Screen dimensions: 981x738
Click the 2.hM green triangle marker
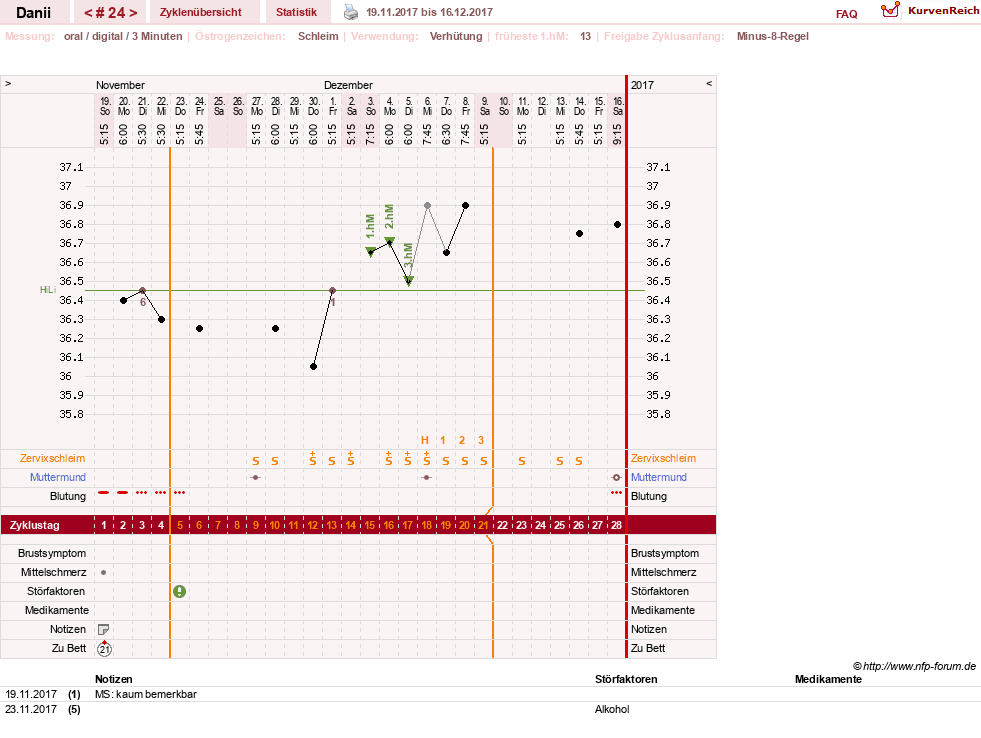(x=389, y=241)
